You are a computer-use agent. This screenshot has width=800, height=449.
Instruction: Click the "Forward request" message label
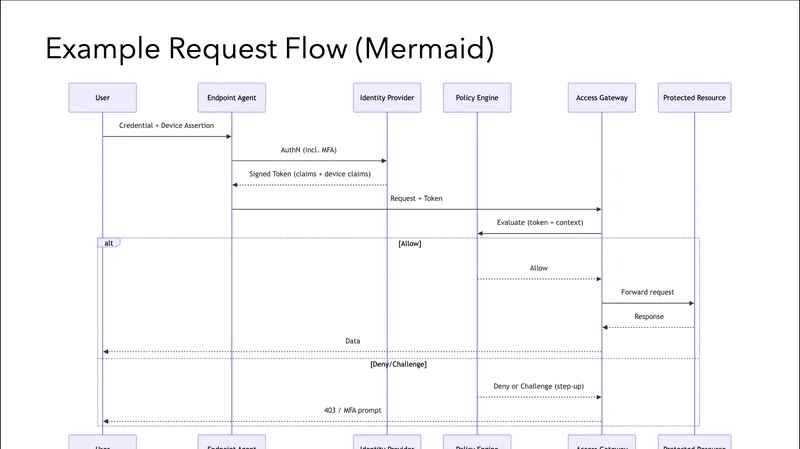(x=647, y=292)
